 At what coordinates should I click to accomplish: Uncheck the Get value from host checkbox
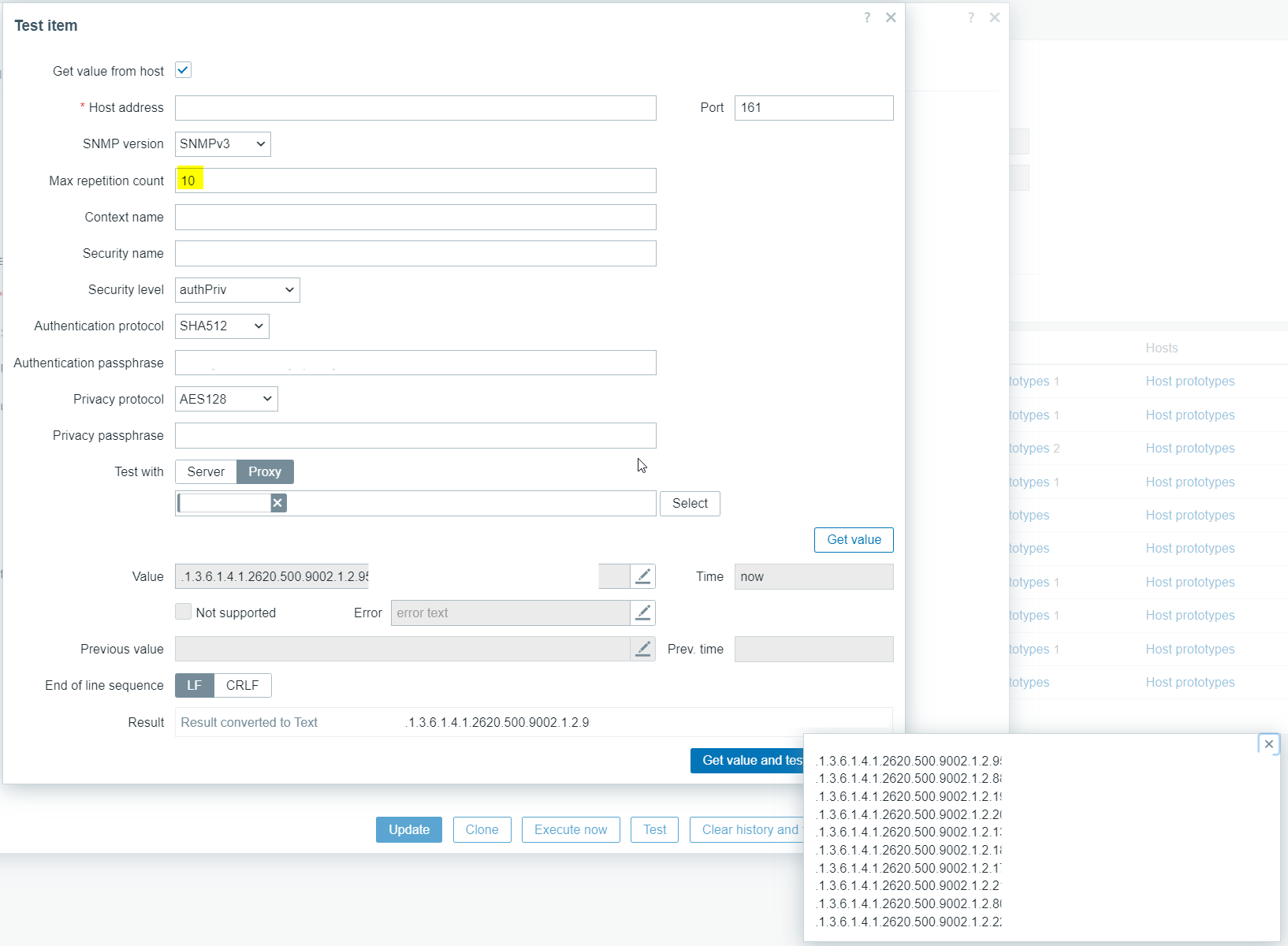183,70
